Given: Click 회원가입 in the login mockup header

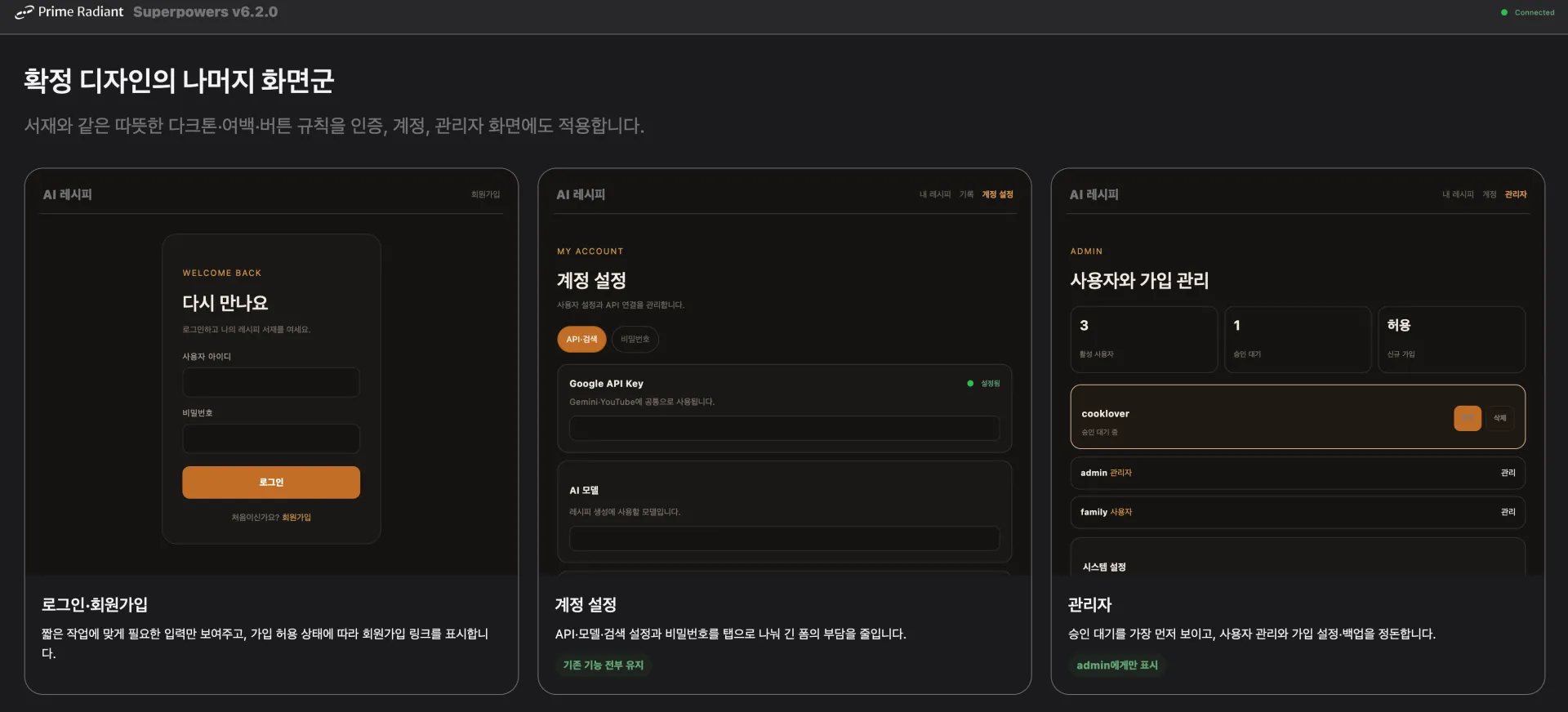Looking at the screenshot, I should [485, 194].
